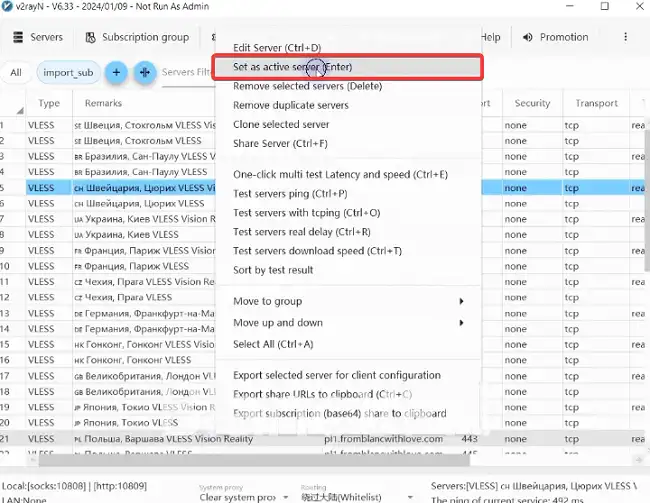Screen dimensions: 650x503
Task: Open the Subscription group menu
Action: pos(137,37)
